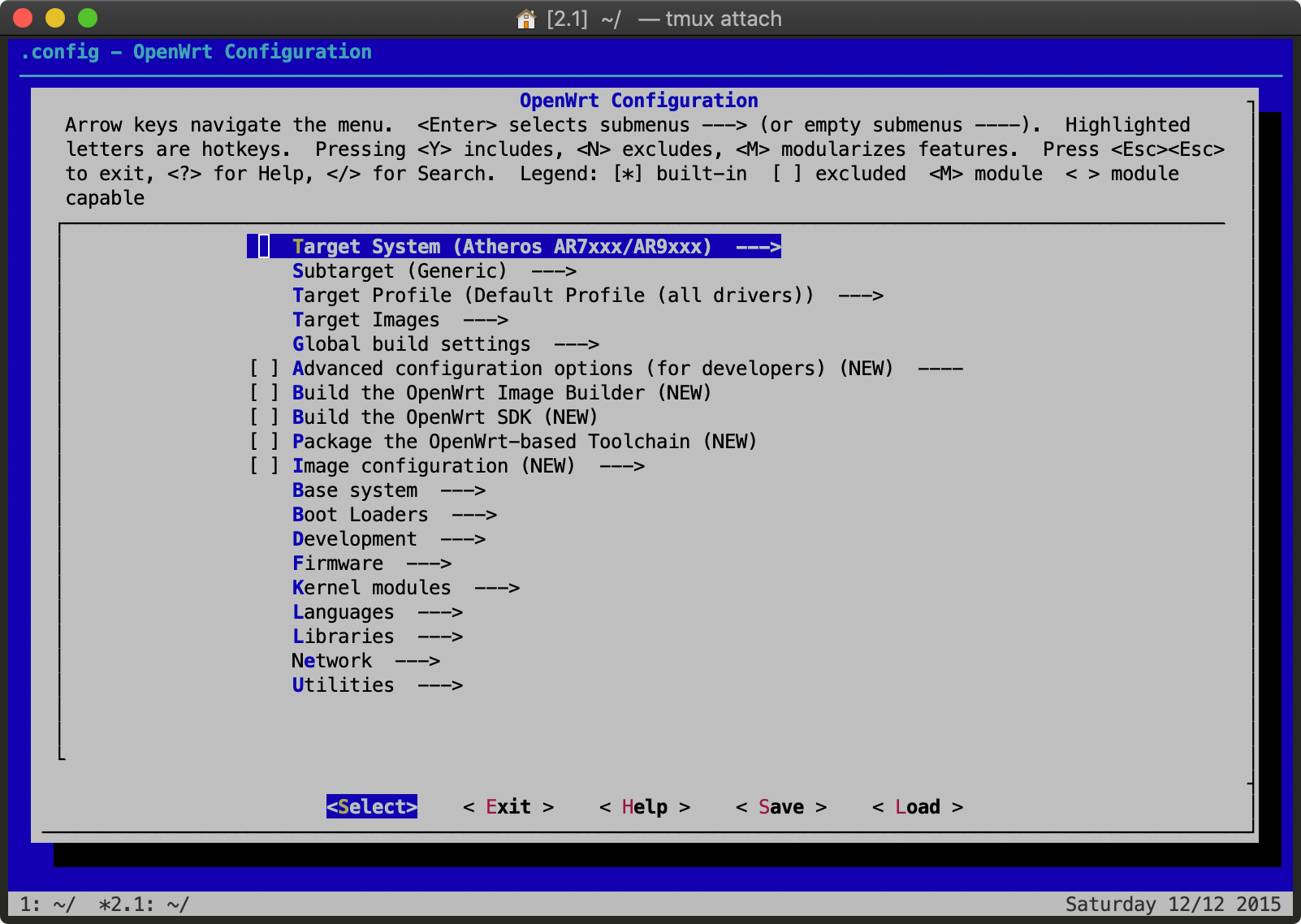Click Target Profile (Default Profile) label

click(x=553, y=296)
